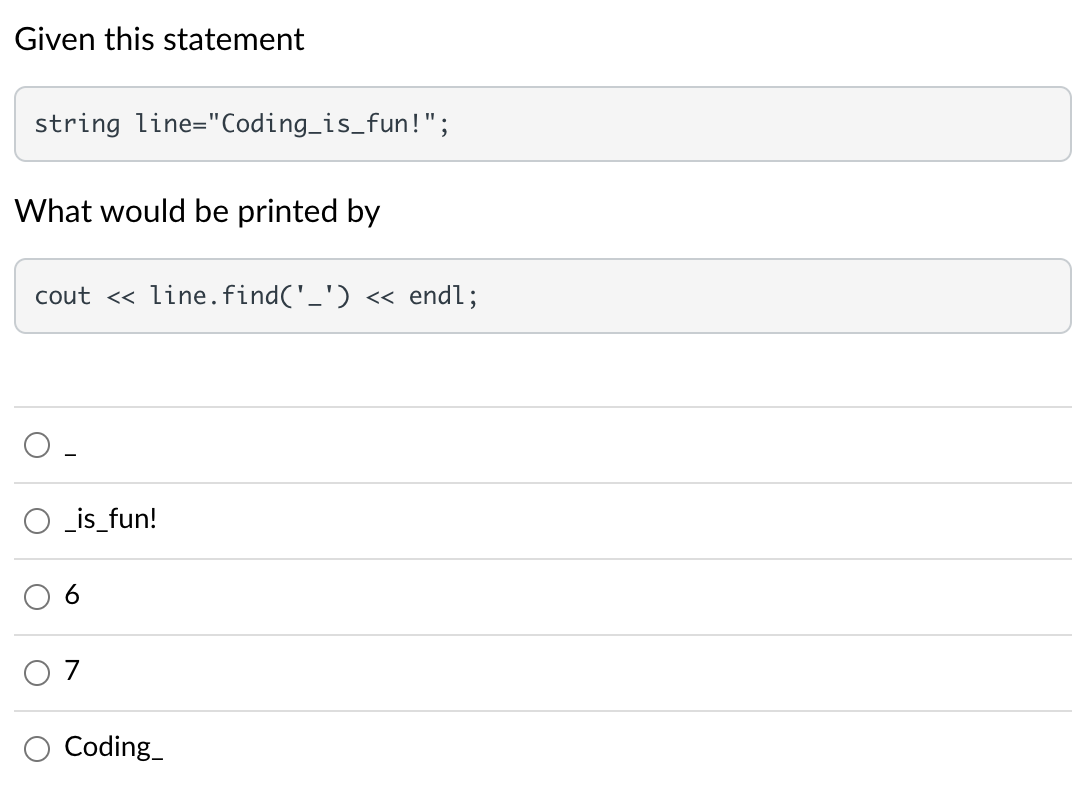Click the "endl" word in the code
This screenshot has height=804, width=1084.
tap(437, 296)
